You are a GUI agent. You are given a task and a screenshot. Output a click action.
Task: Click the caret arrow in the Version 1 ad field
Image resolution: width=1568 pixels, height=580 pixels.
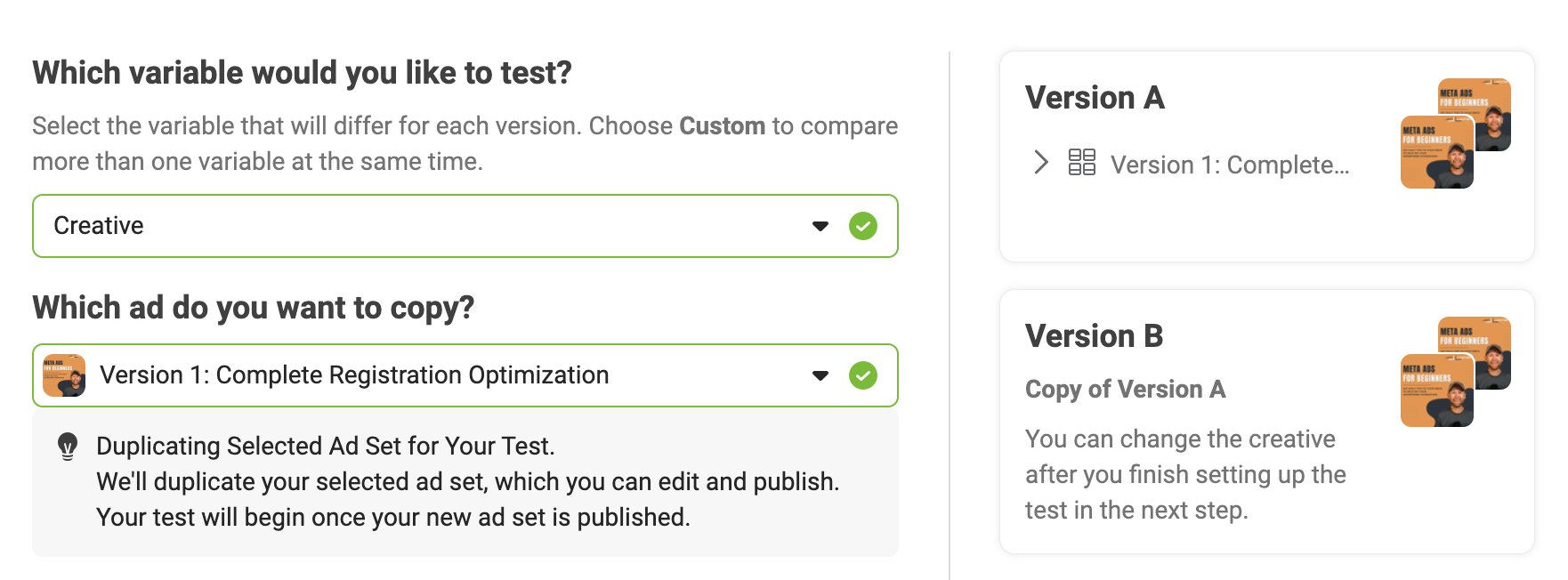pyautogui.click(x=820, y=375)
